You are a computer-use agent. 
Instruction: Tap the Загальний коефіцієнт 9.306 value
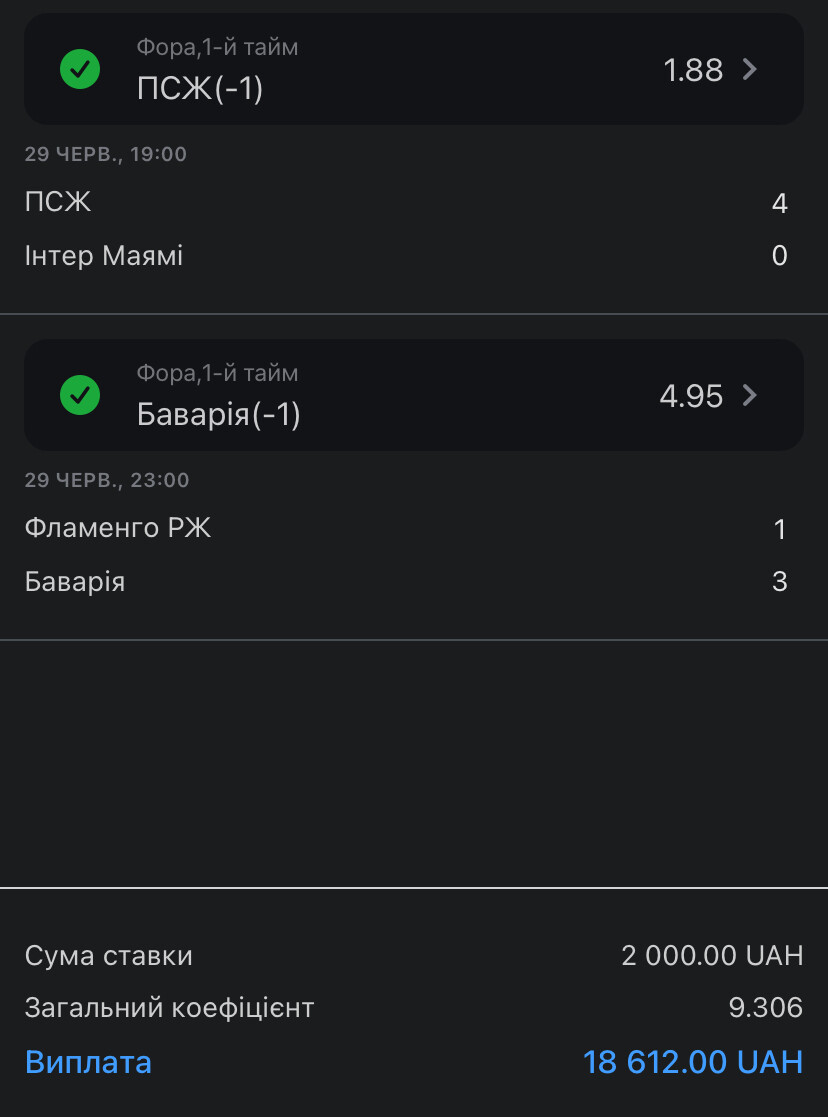point(766,1007)
